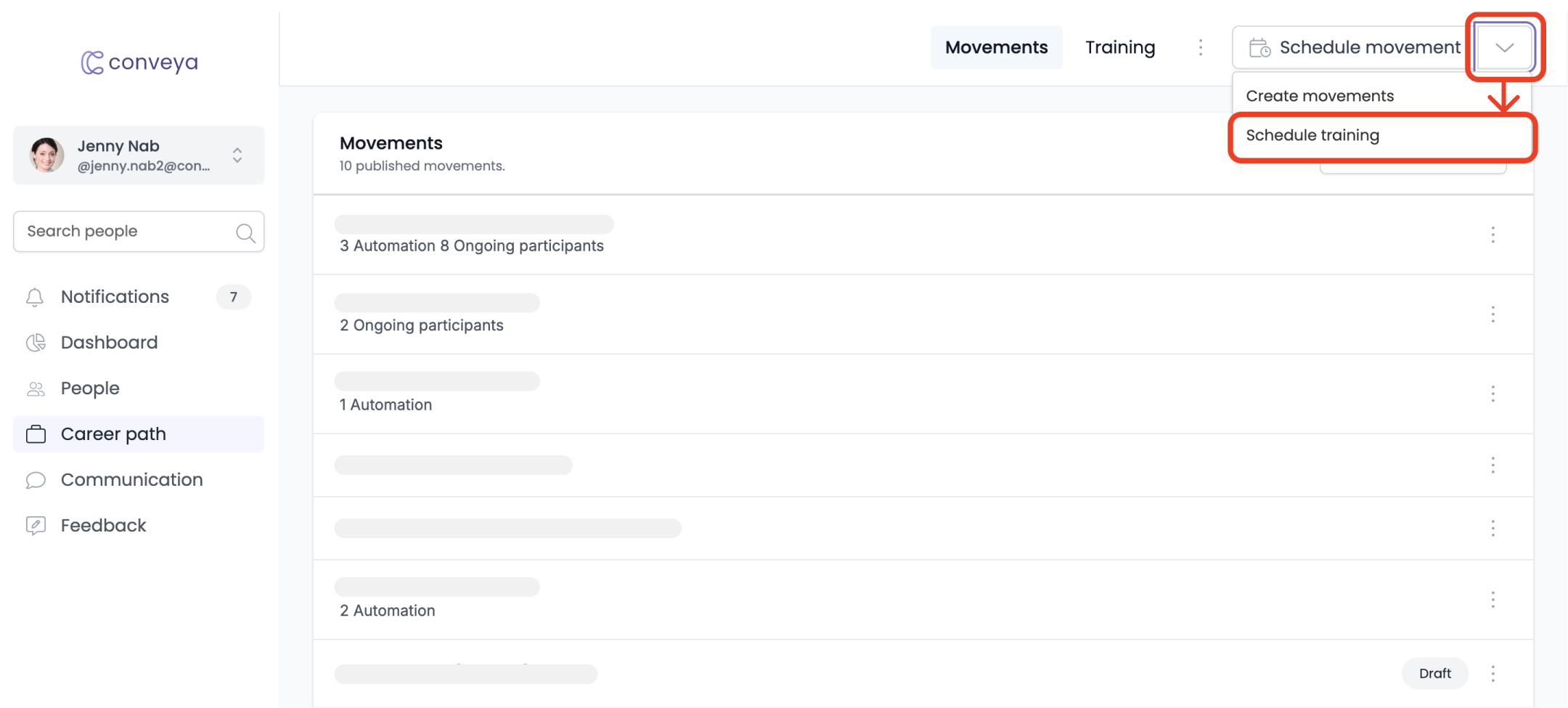1568x708 pixels.
Task: Click the search magnifier icon
Action: (245, 232)
